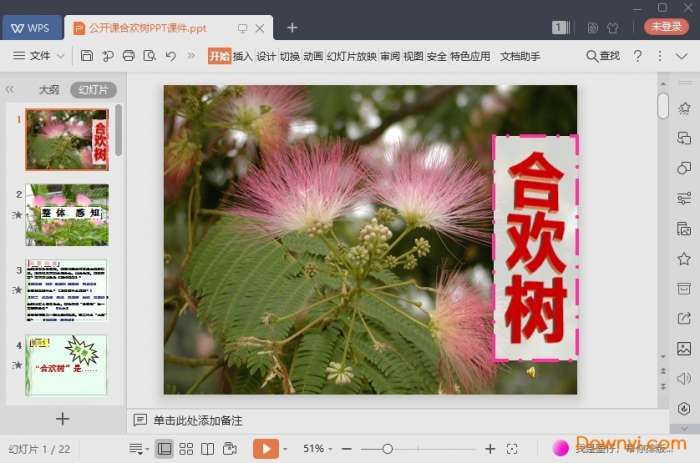The image size is (700, 463).
Task: Click the speaker audio icon on slide
Action: pyautogui.click(x=531, y=371)
